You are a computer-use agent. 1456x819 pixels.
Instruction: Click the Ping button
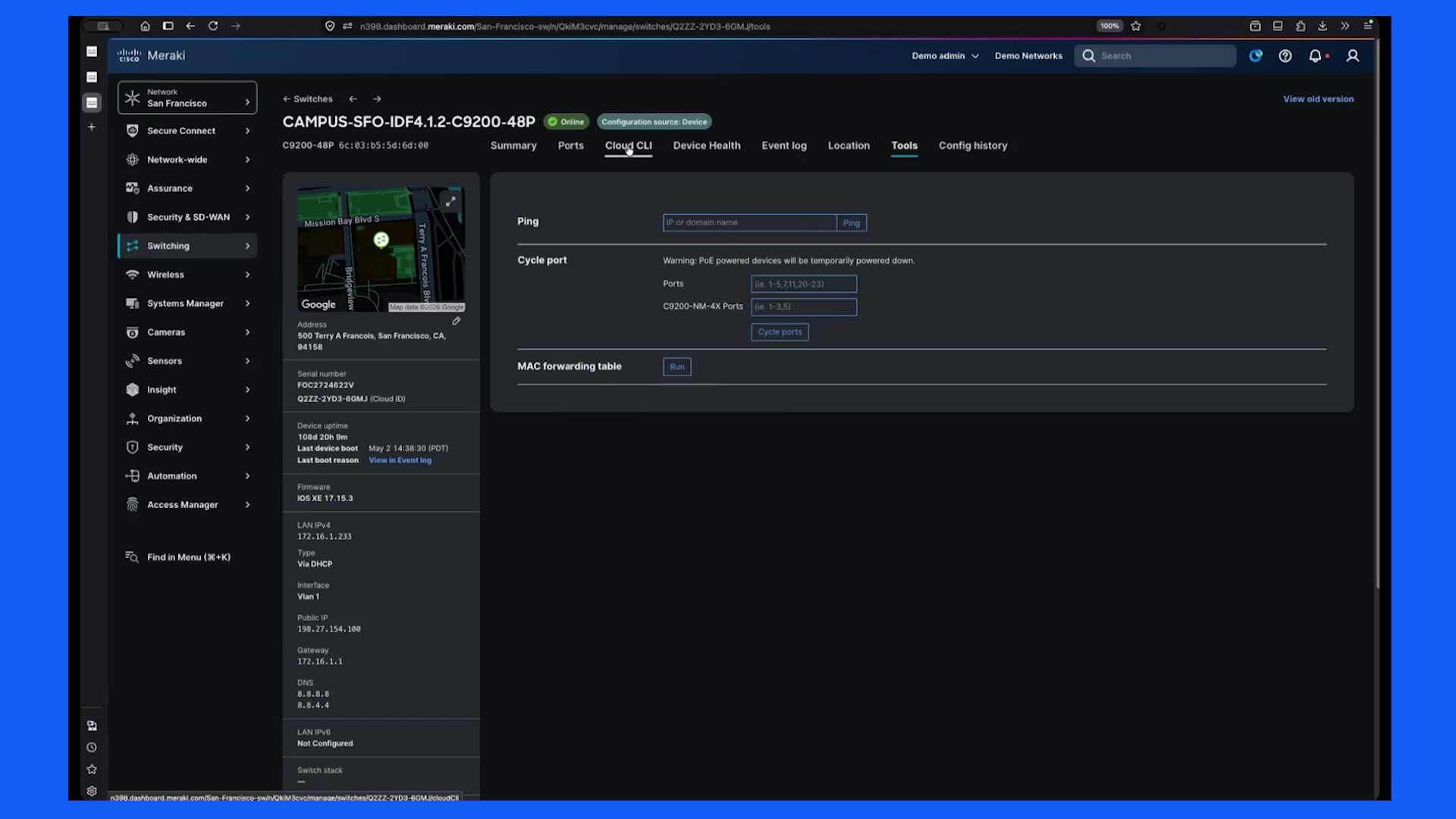click(852, 223)
